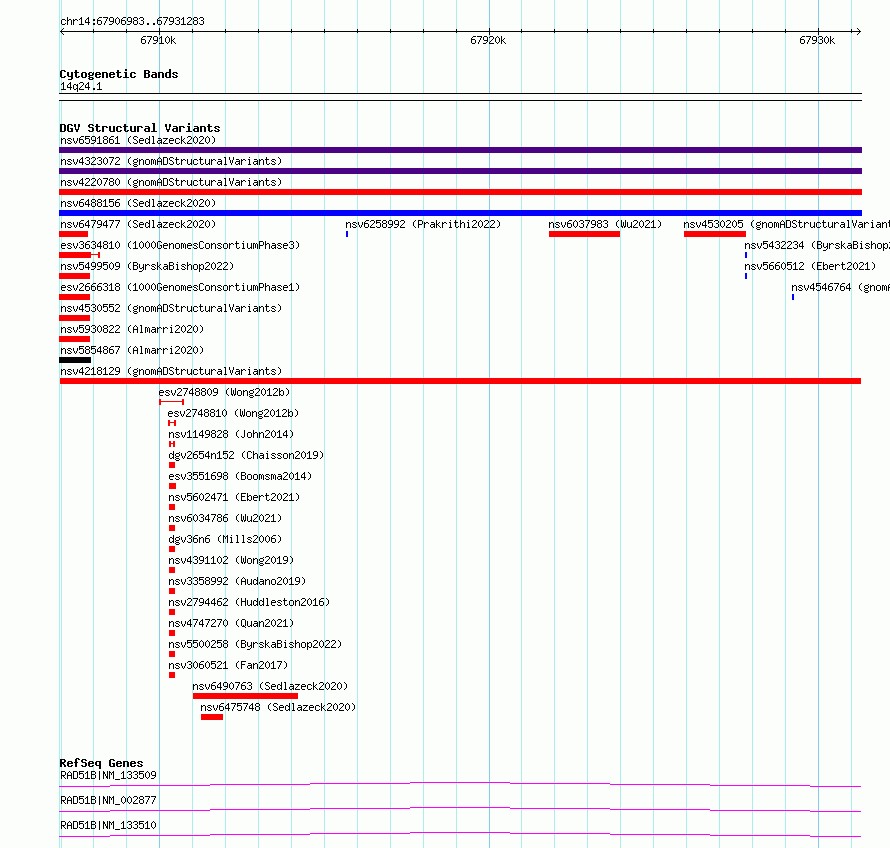890x848 pixels.
Task: Click nsv5930822 (Almarri2020) label
Action: click(132, 329)
